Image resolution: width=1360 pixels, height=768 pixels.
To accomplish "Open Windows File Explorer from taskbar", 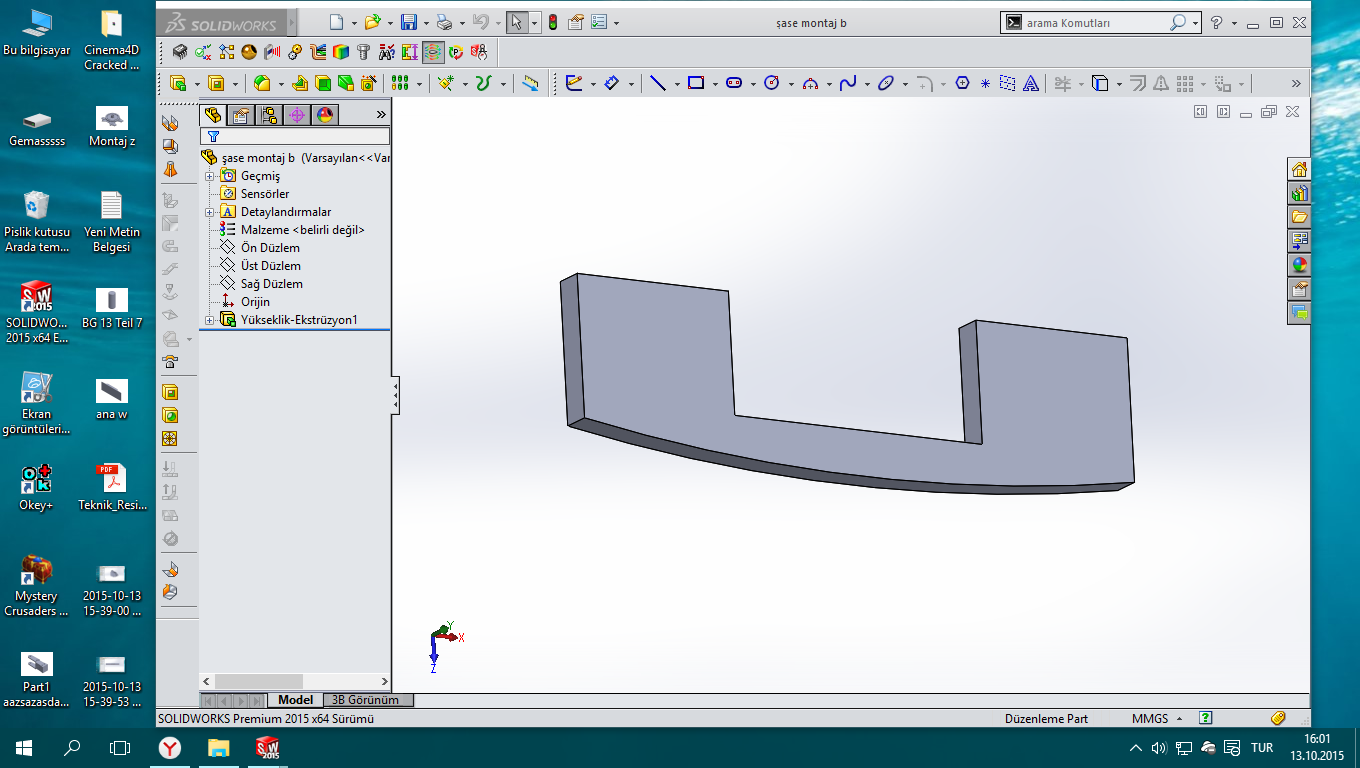I will pyautogui.click(x=218, y=747).
